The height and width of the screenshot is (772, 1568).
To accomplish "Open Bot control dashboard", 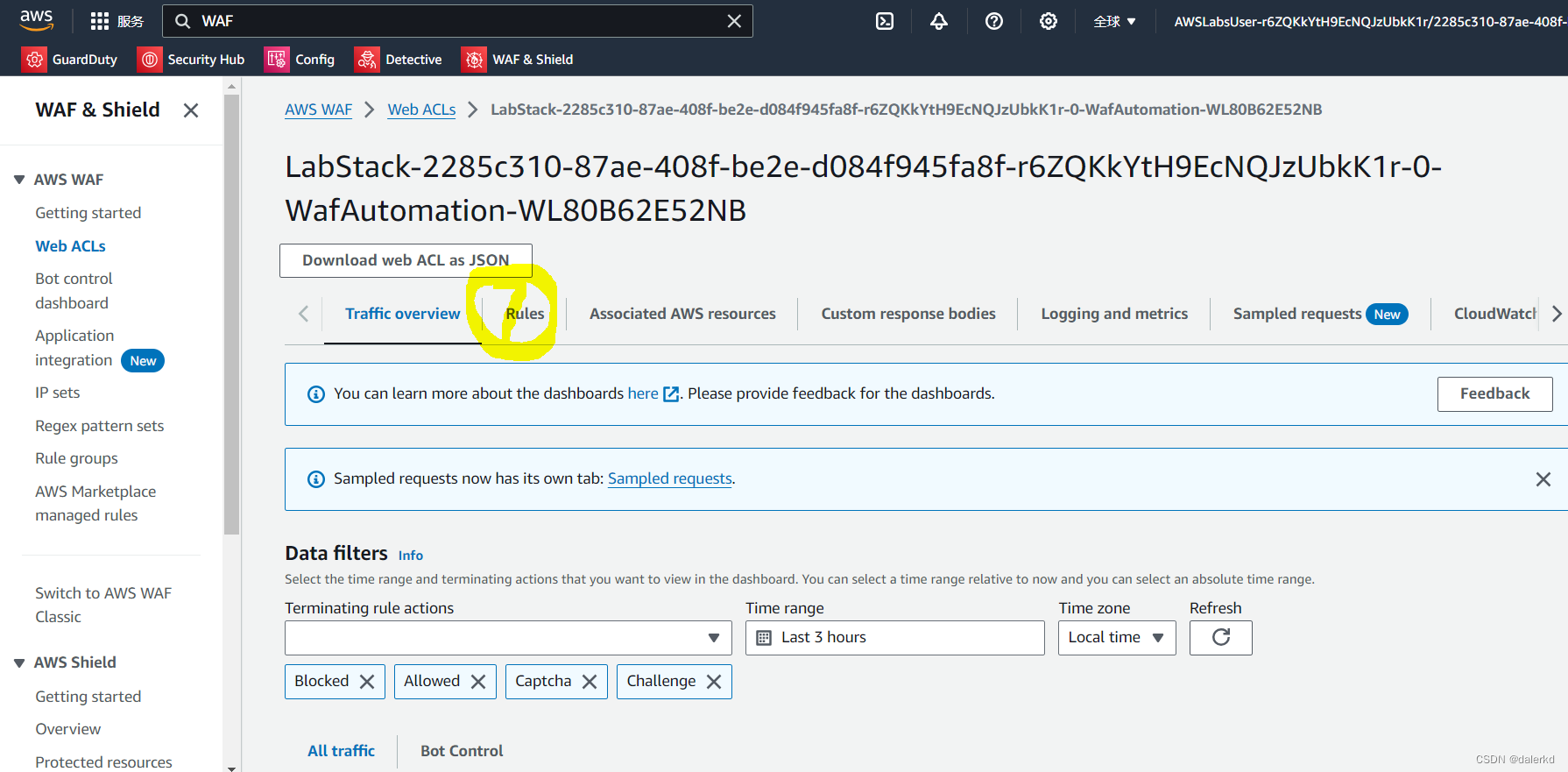I will click(74, 291).
